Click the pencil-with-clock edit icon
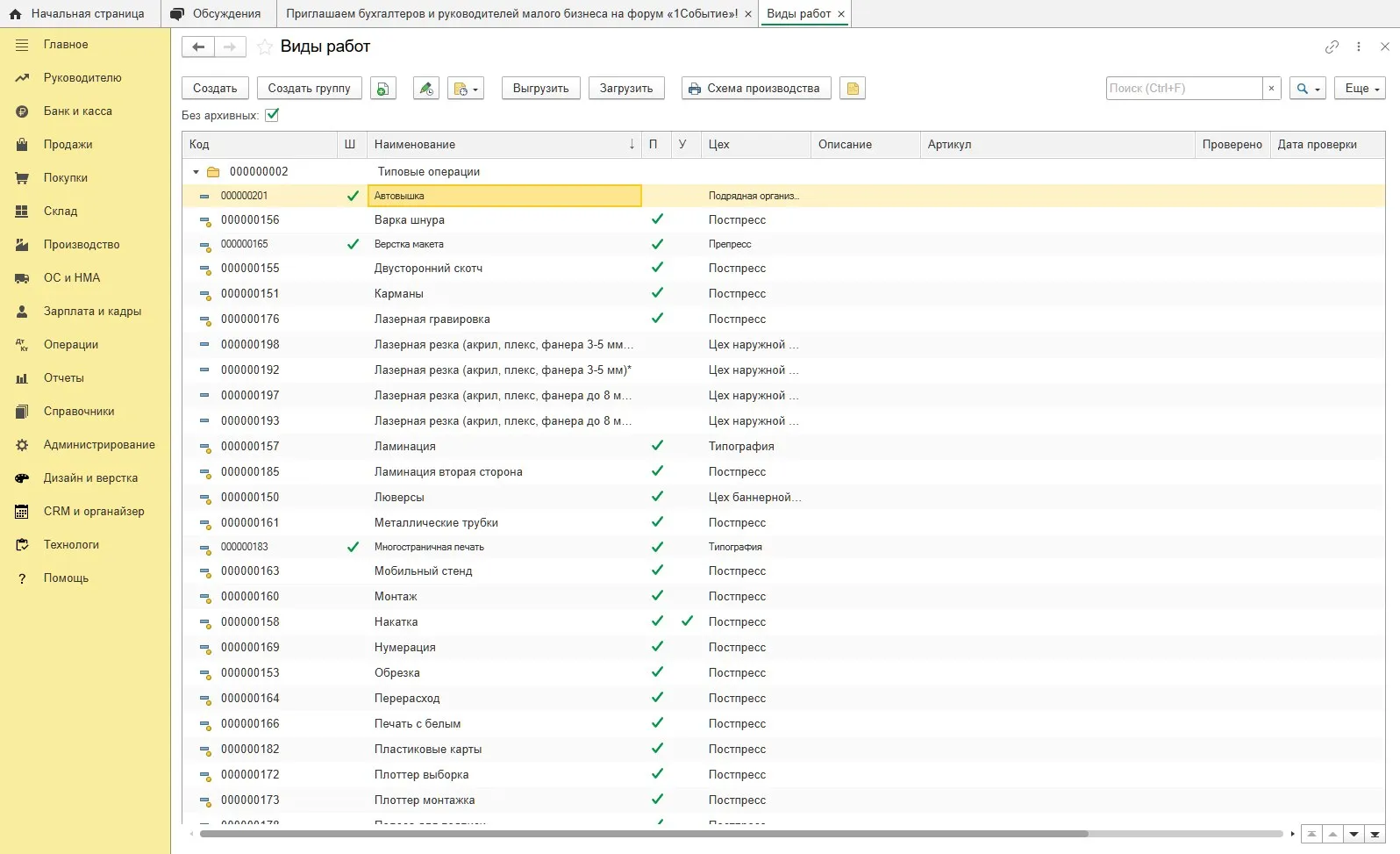 pos(426,89)
